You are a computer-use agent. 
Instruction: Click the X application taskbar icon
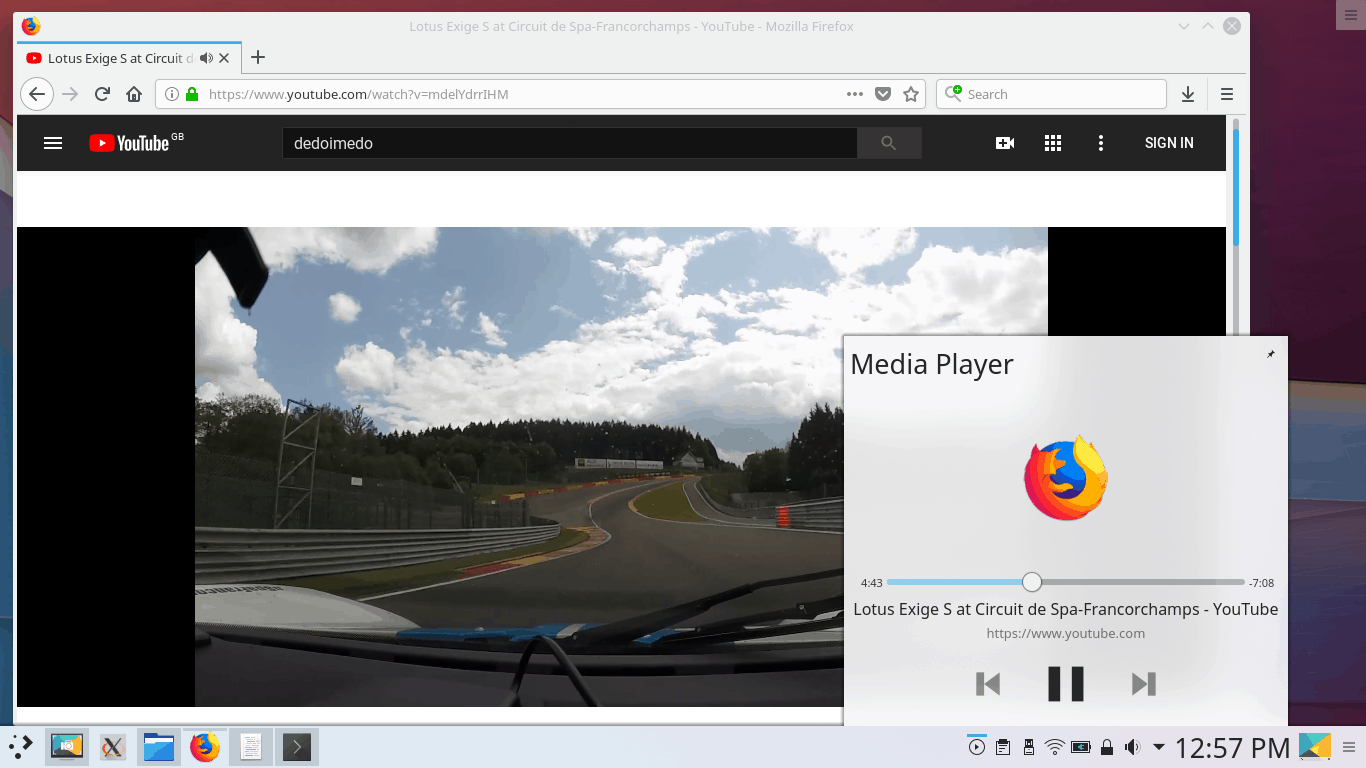[113, 747]
